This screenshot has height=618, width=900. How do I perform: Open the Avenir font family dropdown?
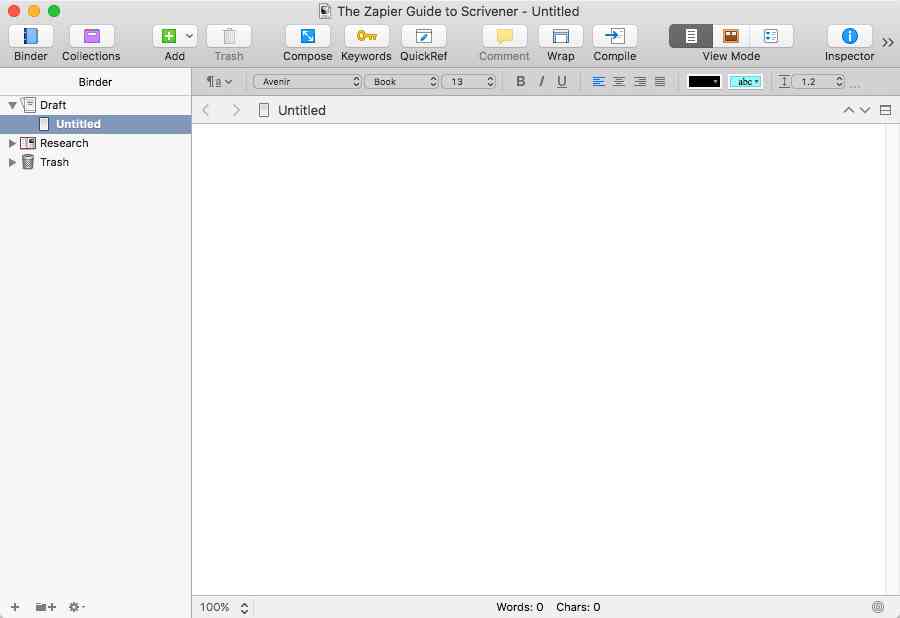[307, 81]
